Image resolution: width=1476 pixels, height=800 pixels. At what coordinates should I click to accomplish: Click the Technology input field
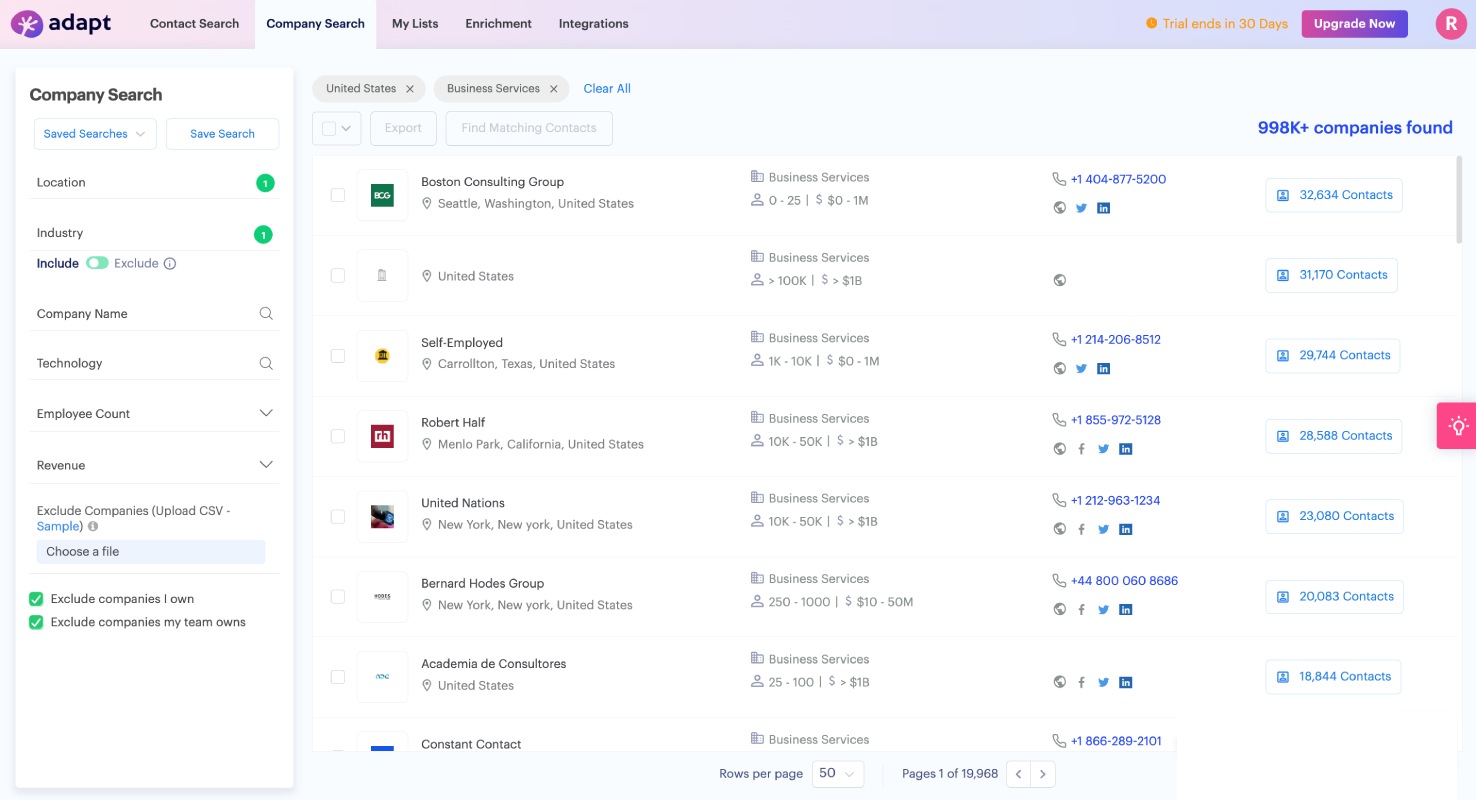[x=156, y=364]
